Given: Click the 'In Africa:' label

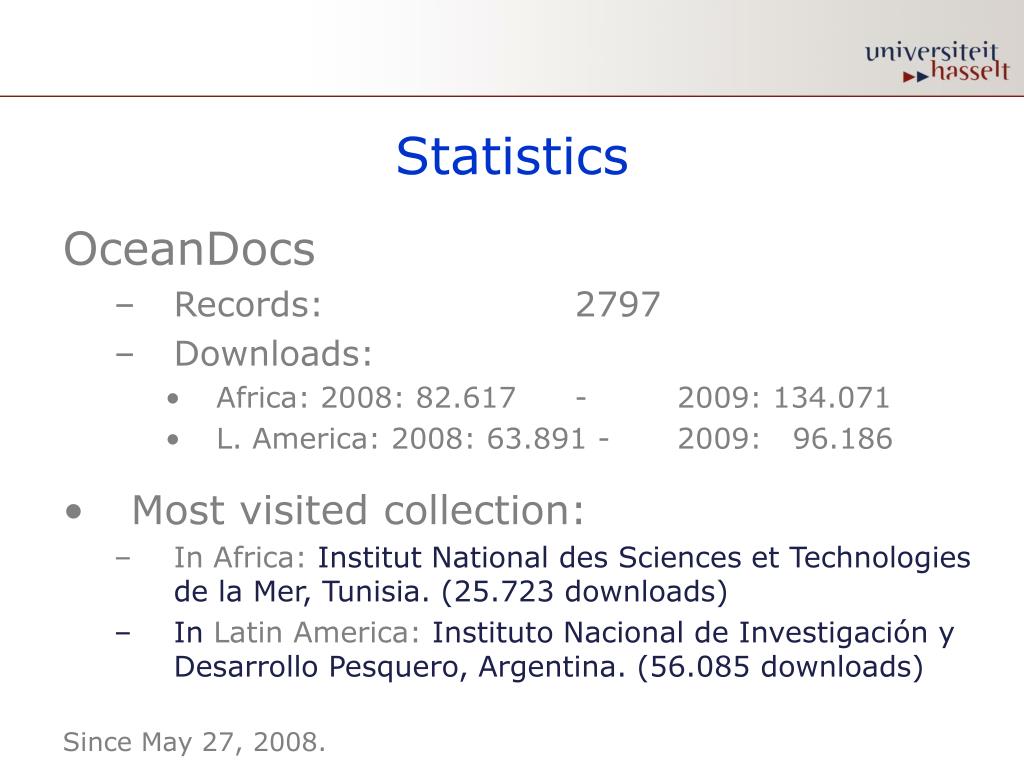Looking at the screenshot, I should [x=240, y=558].
